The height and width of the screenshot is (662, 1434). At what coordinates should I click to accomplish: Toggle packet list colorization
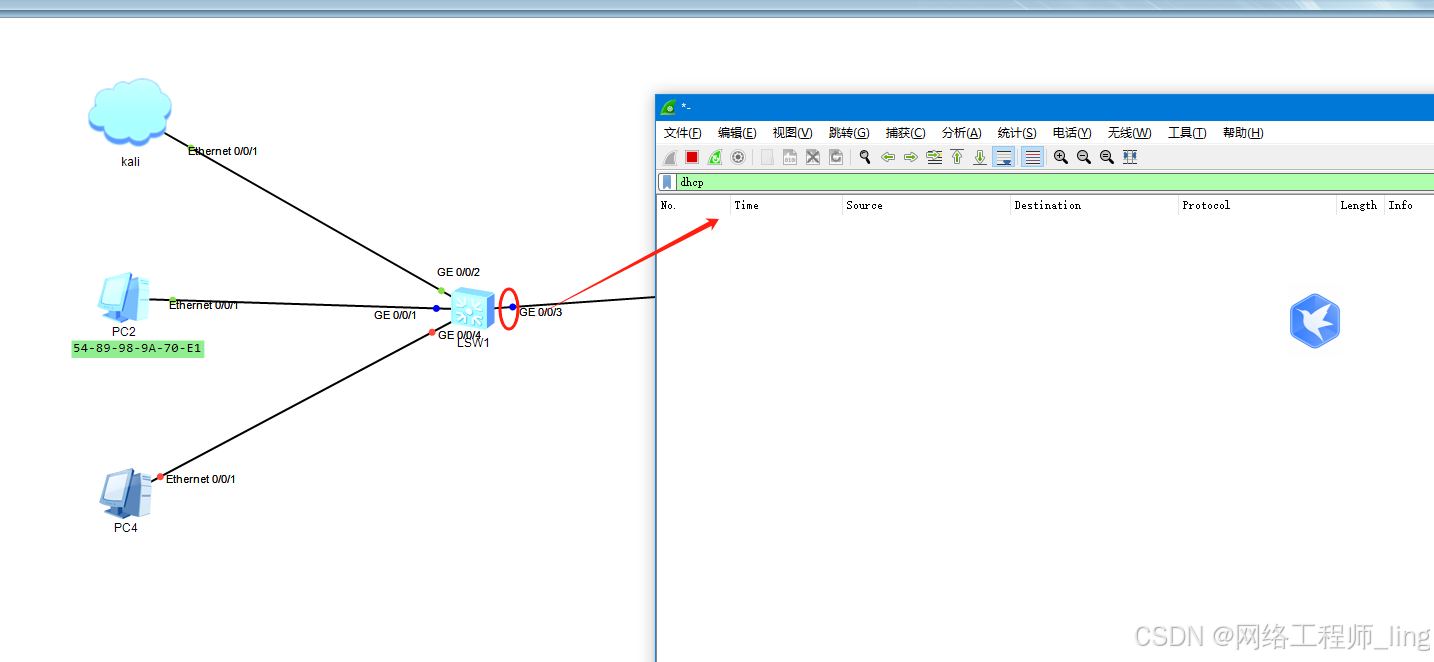(1033, 157)
